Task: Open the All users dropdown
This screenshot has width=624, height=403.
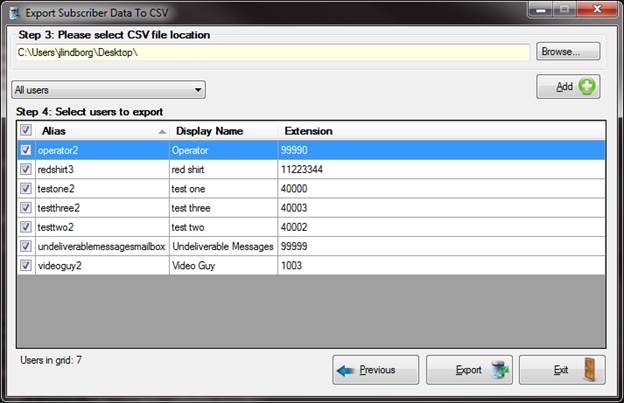Action: (109, 90)
